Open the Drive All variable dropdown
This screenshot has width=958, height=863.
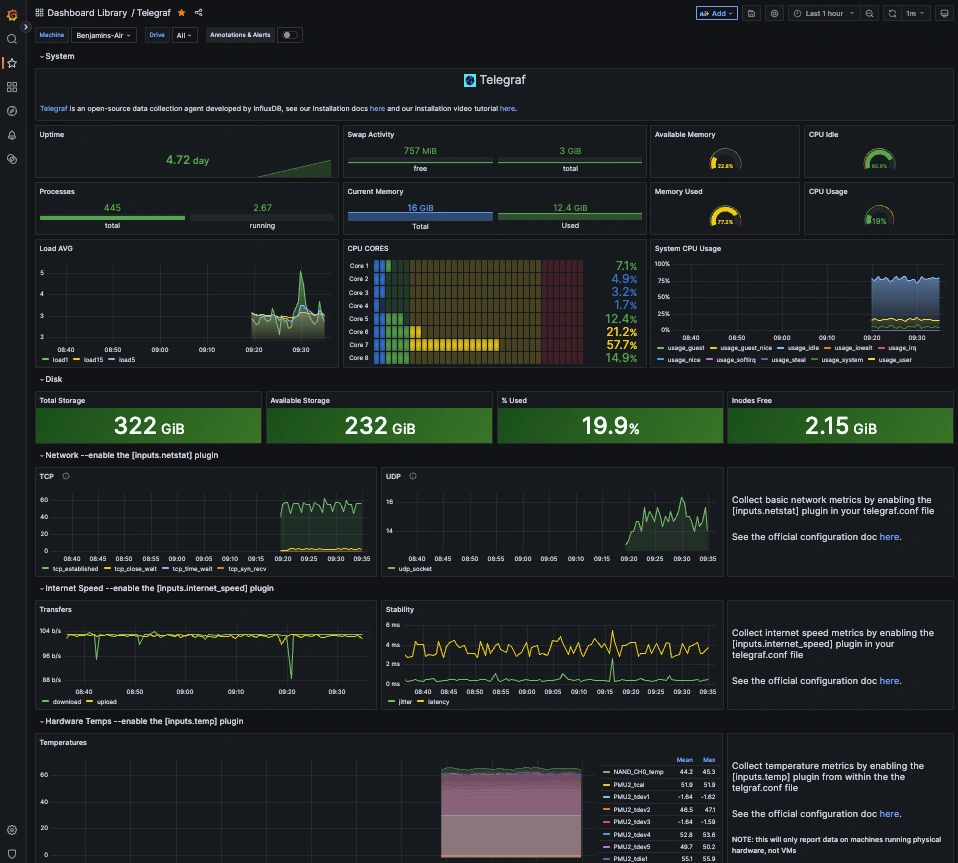tap(184, 35)
